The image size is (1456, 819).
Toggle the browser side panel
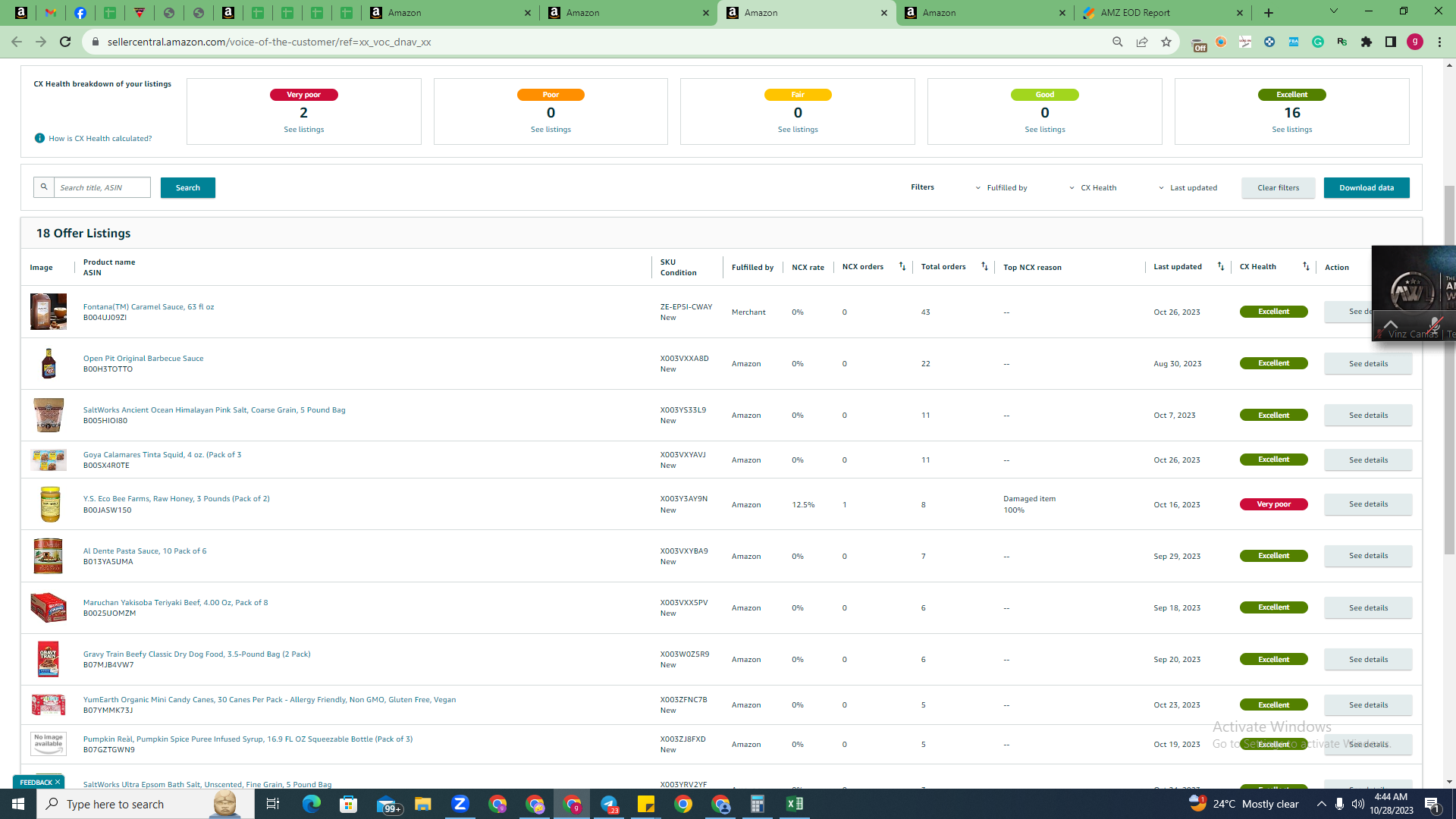click(x=1391, y=42)
